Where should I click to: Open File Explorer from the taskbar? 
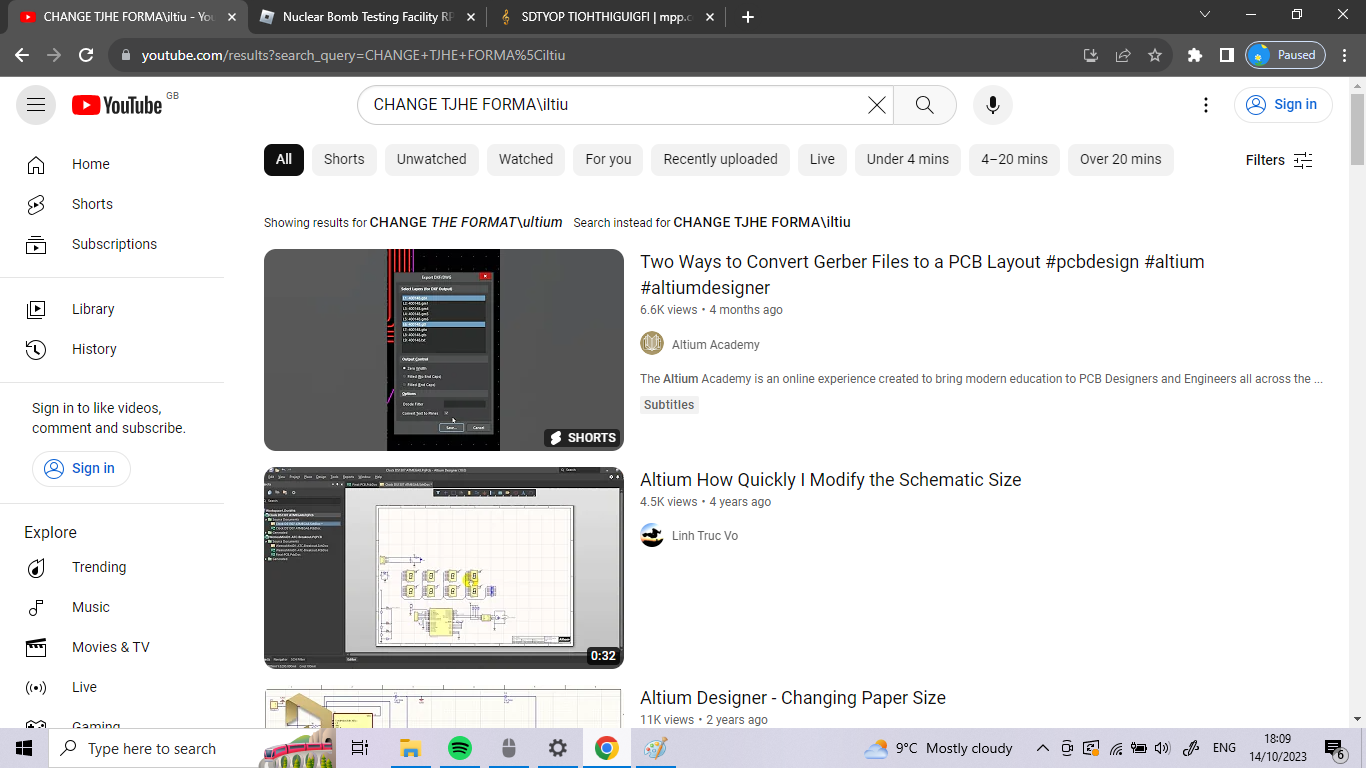tap(410, 748)
